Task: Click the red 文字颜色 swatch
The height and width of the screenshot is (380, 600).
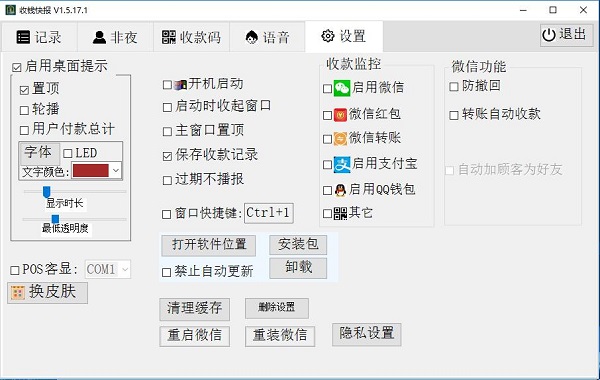Action: tap(91, 171)
